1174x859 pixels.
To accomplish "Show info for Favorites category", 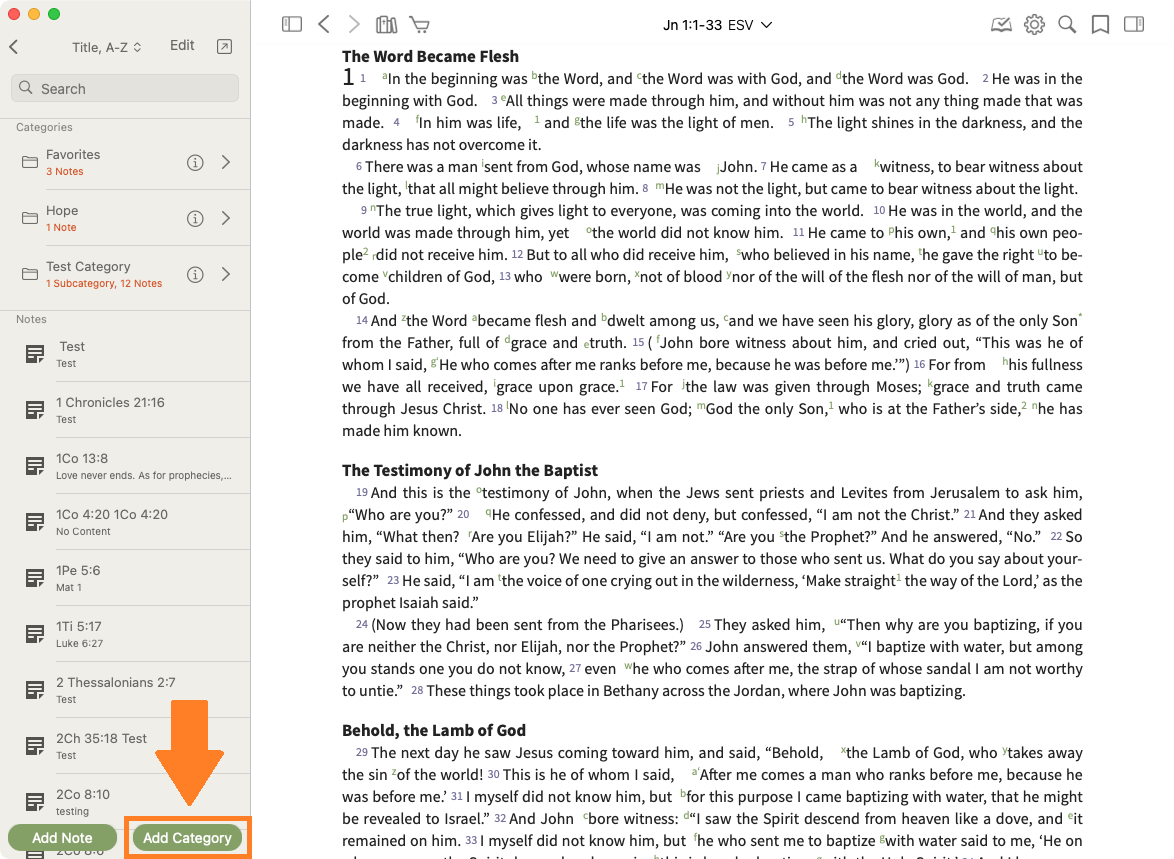I will click(196, 163).
